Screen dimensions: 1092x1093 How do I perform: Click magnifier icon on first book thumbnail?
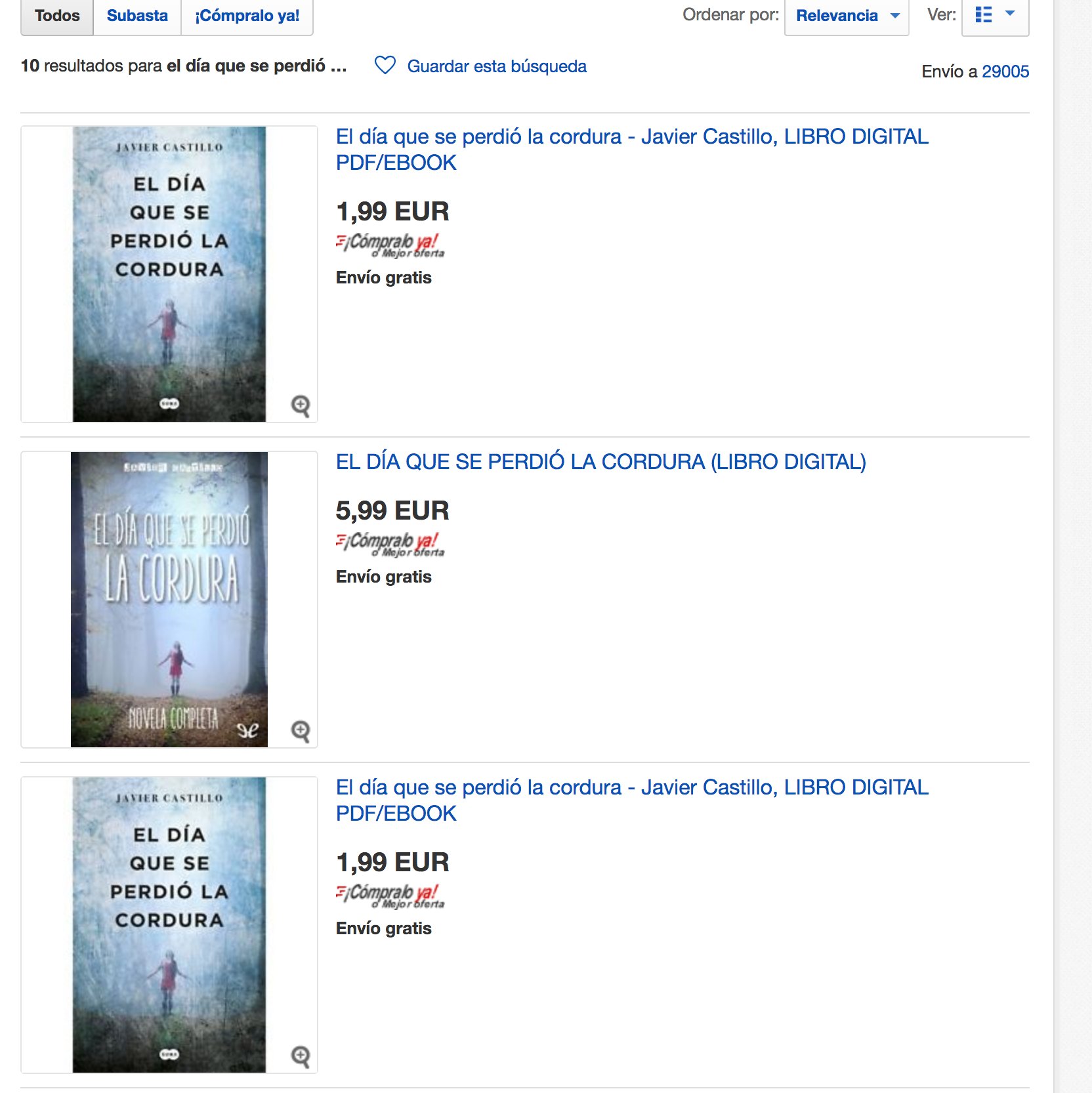(x=301, y=406)
